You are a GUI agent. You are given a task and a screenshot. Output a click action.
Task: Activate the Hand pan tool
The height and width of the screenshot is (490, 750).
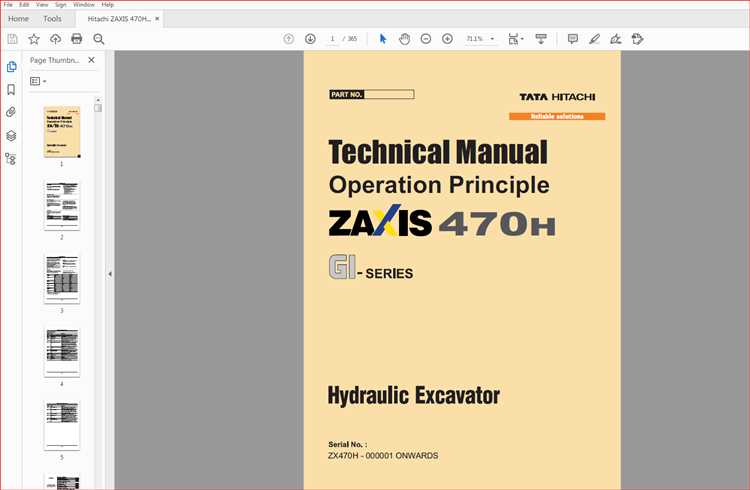click(405, 39)
